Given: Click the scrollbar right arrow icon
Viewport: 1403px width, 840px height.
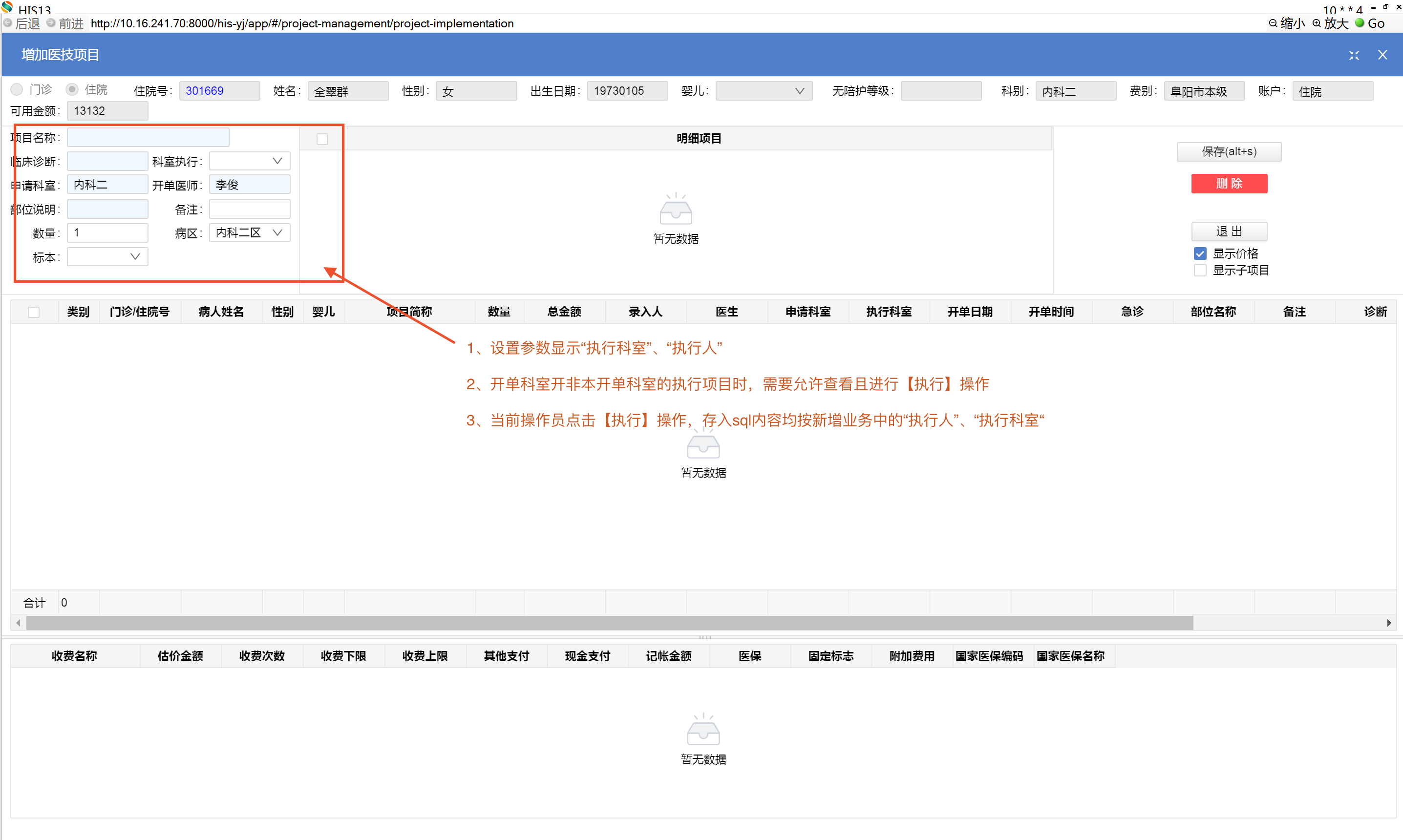Looking at the screenshot, I should (1389, 623).
